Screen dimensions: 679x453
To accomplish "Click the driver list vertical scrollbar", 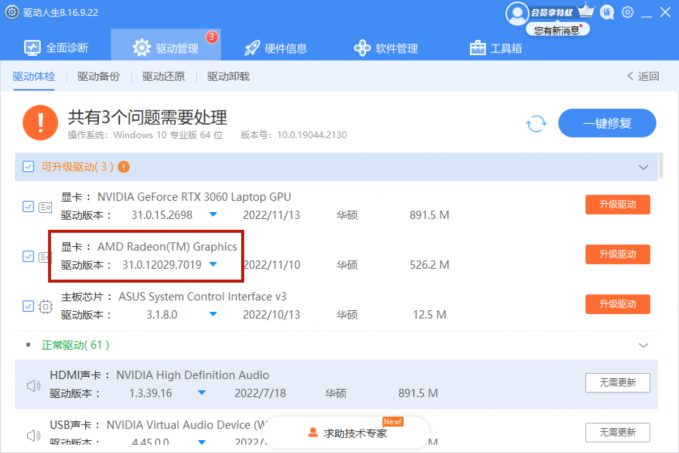I will click(x=661, y=165).
